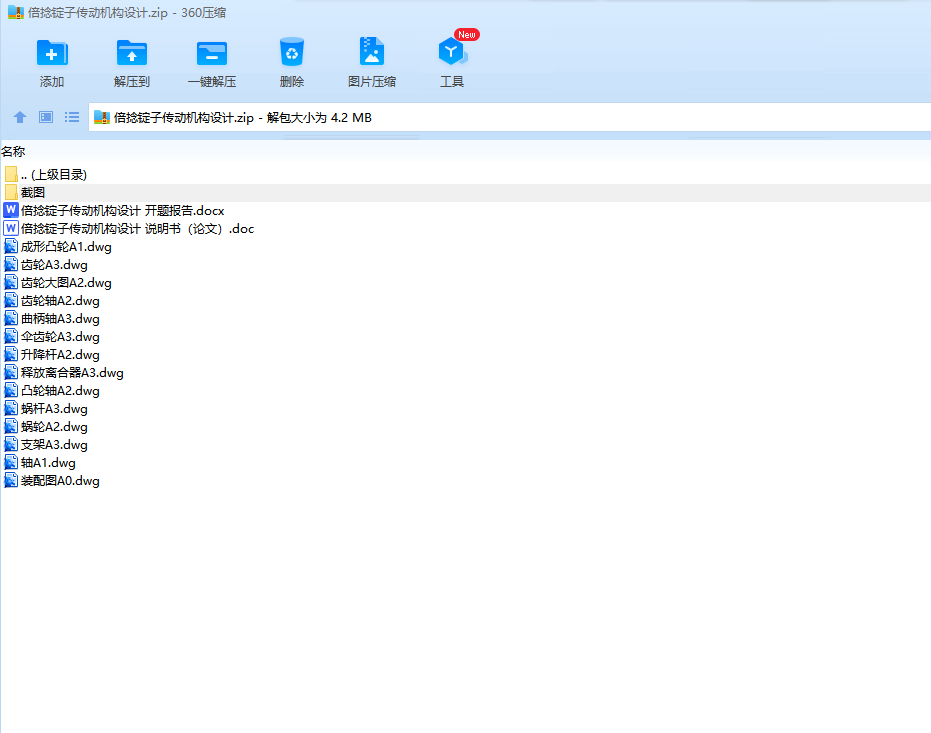Click the dwg file icon for 齿轮A3.dwg
This screenshot has height=733, width=931.
11,264
